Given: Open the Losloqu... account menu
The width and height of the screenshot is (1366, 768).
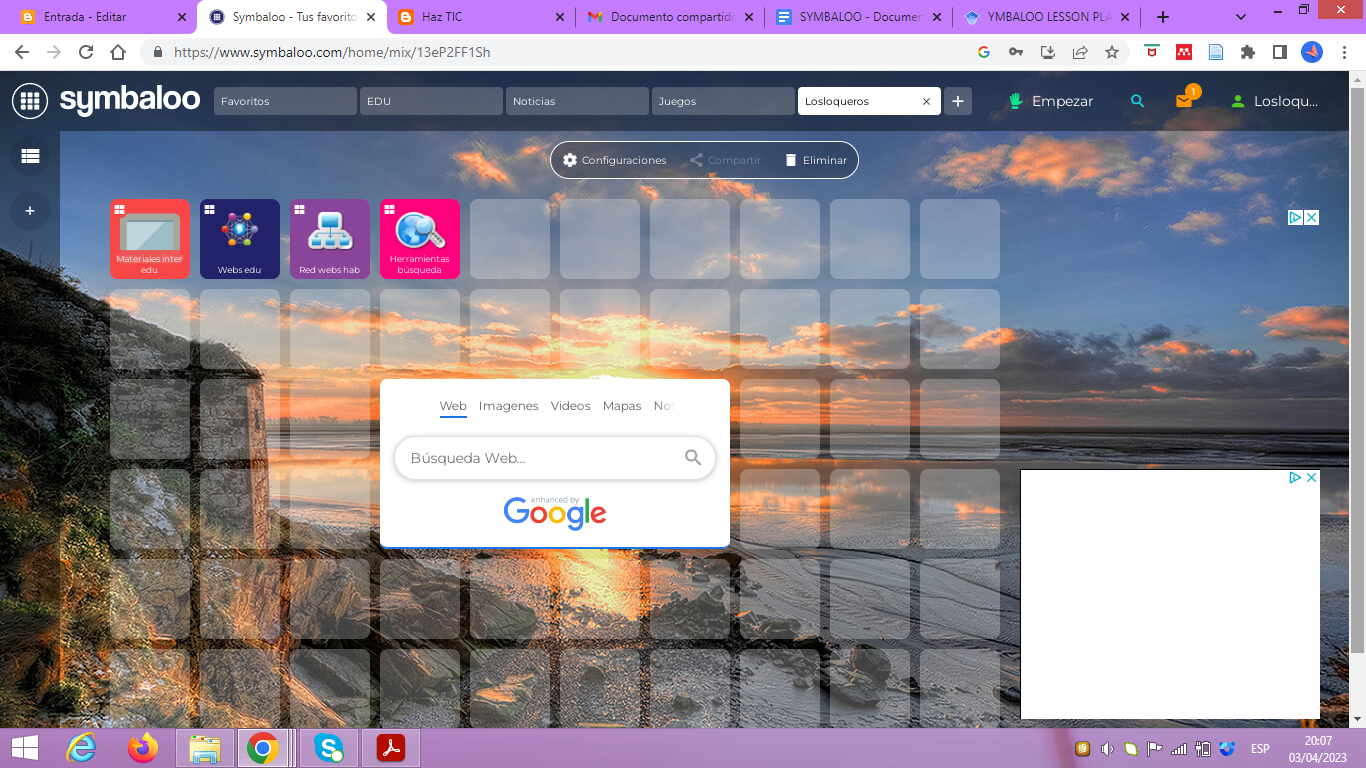Looking at the screenshot, I should (x=1275, y=101).
